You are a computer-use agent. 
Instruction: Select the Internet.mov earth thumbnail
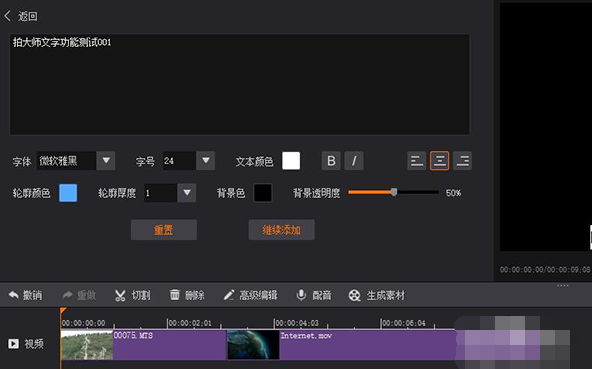[x=253, y=345]
